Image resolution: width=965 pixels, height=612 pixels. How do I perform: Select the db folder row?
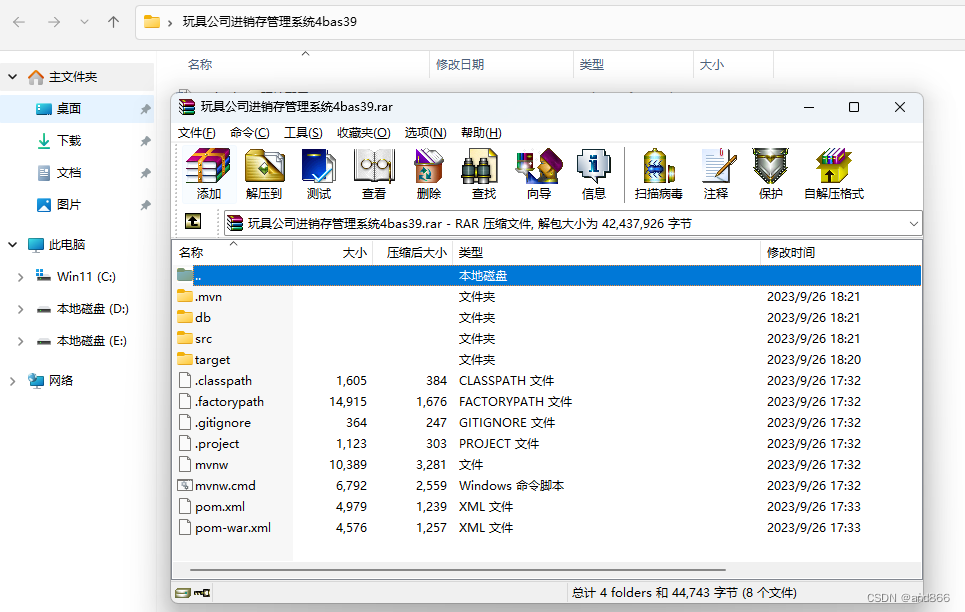pyautogui.click(x=547, y=318)
